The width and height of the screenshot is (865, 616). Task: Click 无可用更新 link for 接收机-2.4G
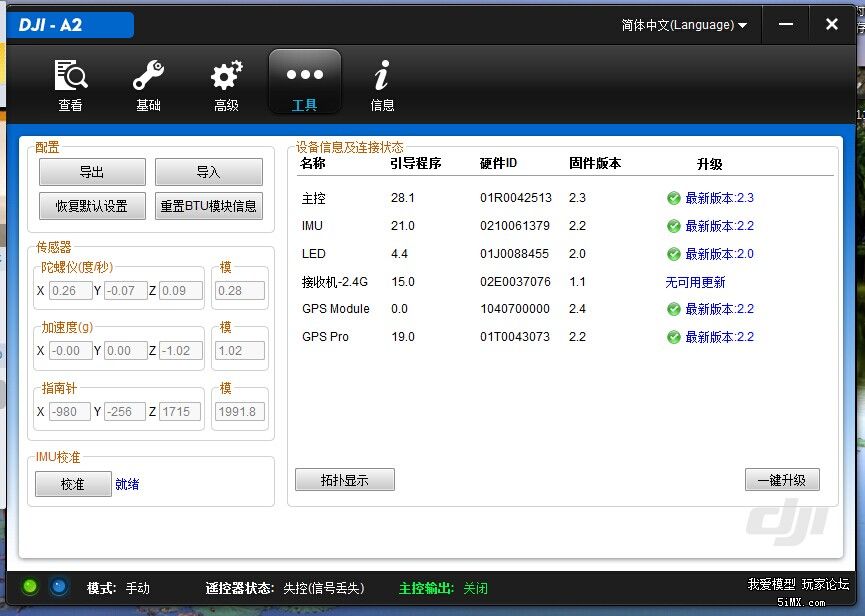pos(695,282)
